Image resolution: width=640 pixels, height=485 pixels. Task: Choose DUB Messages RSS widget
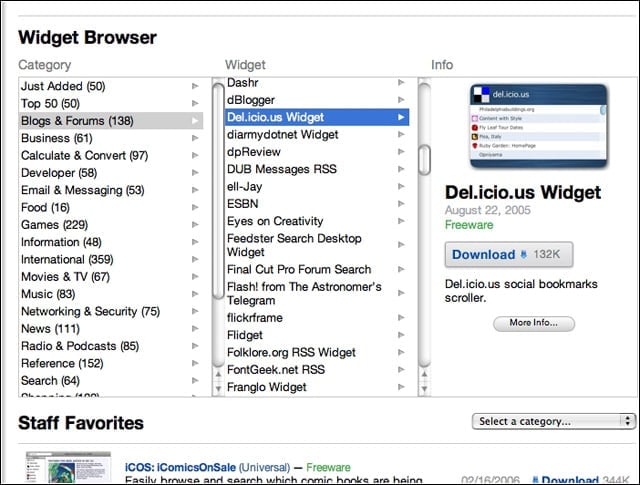tap(317, 169)
